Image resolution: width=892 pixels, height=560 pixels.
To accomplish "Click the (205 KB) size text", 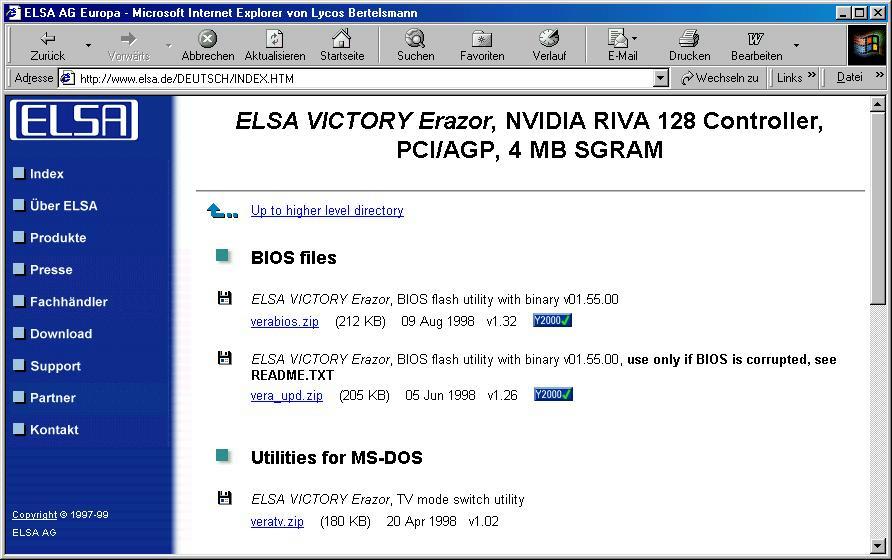I will tap(364, 396).
